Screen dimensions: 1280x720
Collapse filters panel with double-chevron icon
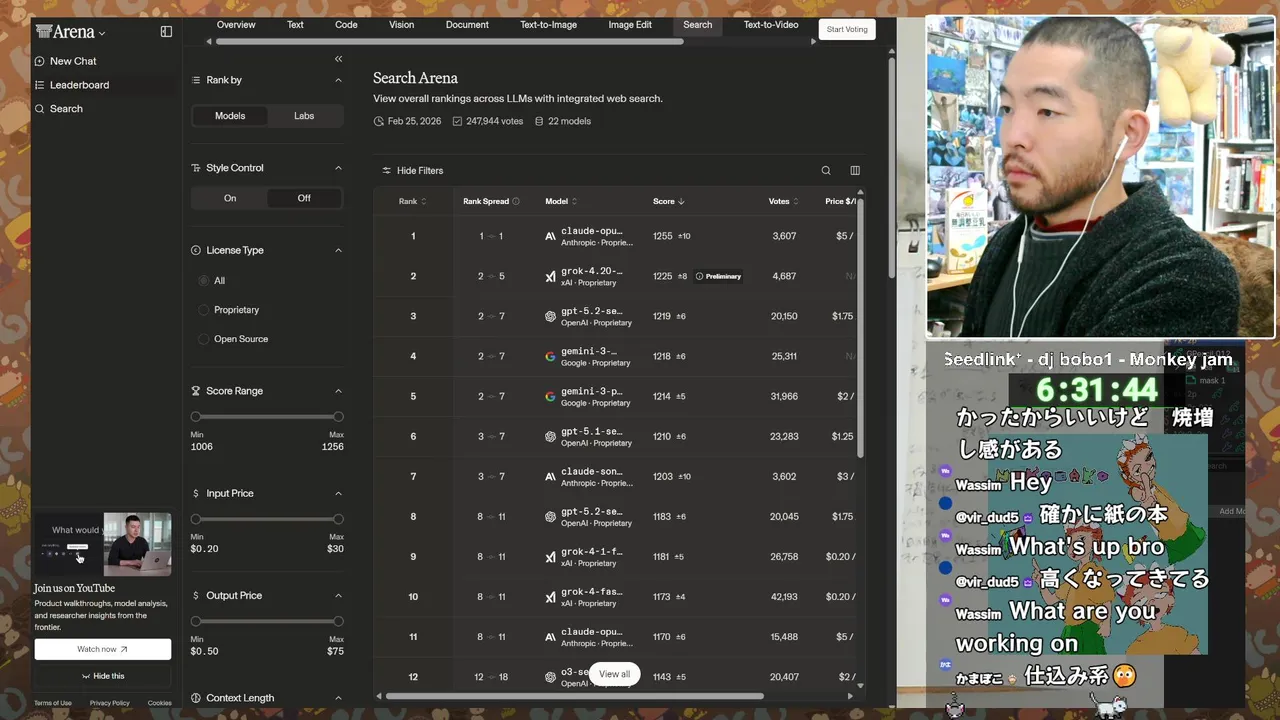click(338, 59)
